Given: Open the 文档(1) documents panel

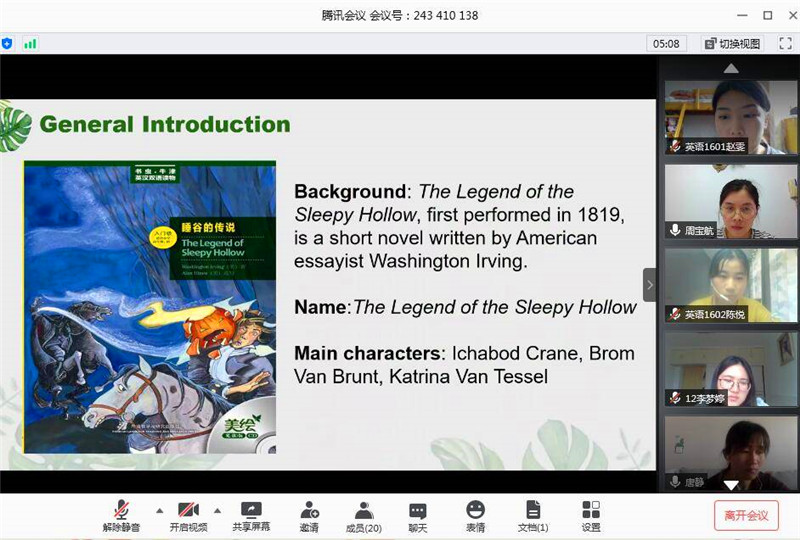Looking at the screenshot, I should (x=533, y=515).
